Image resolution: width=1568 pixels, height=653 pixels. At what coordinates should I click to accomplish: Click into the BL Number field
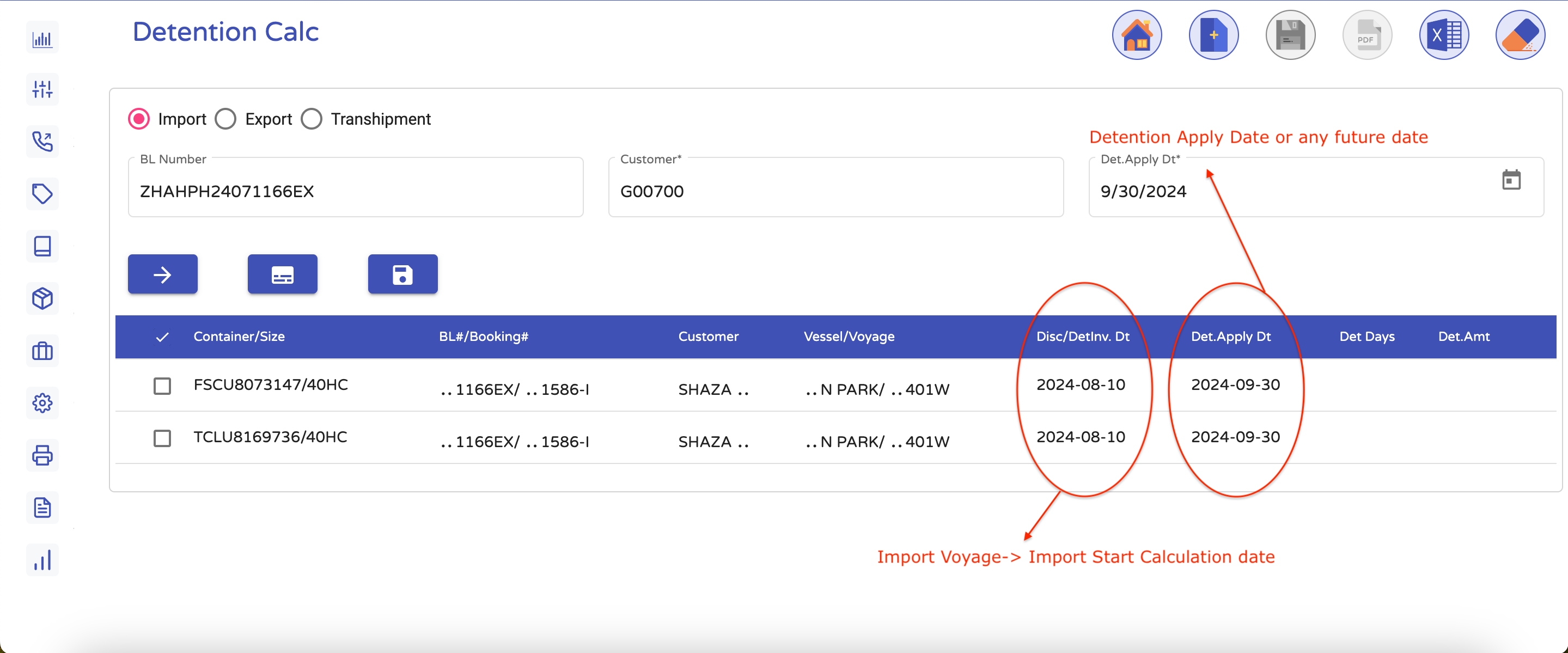click(356, 191)
